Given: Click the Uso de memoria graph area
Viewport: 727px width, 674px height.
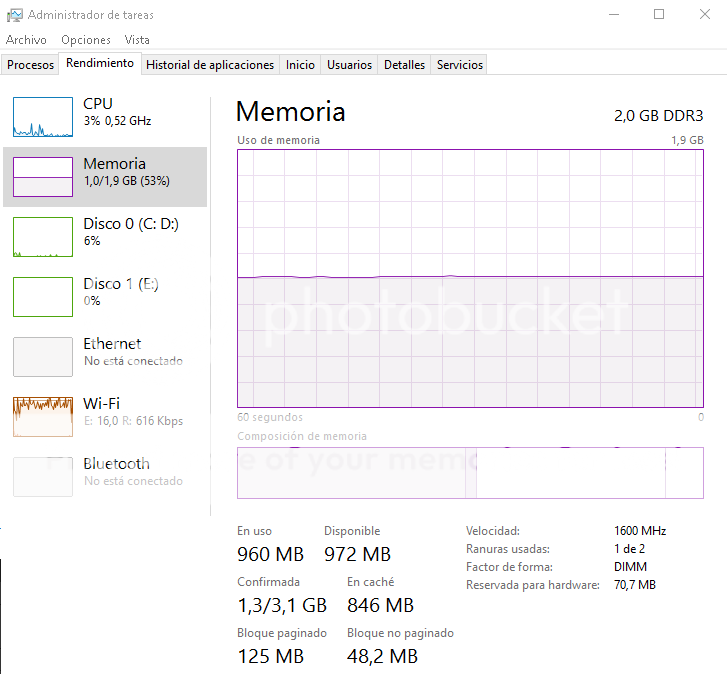Looking at the screenshot, I should coord(470,279).
